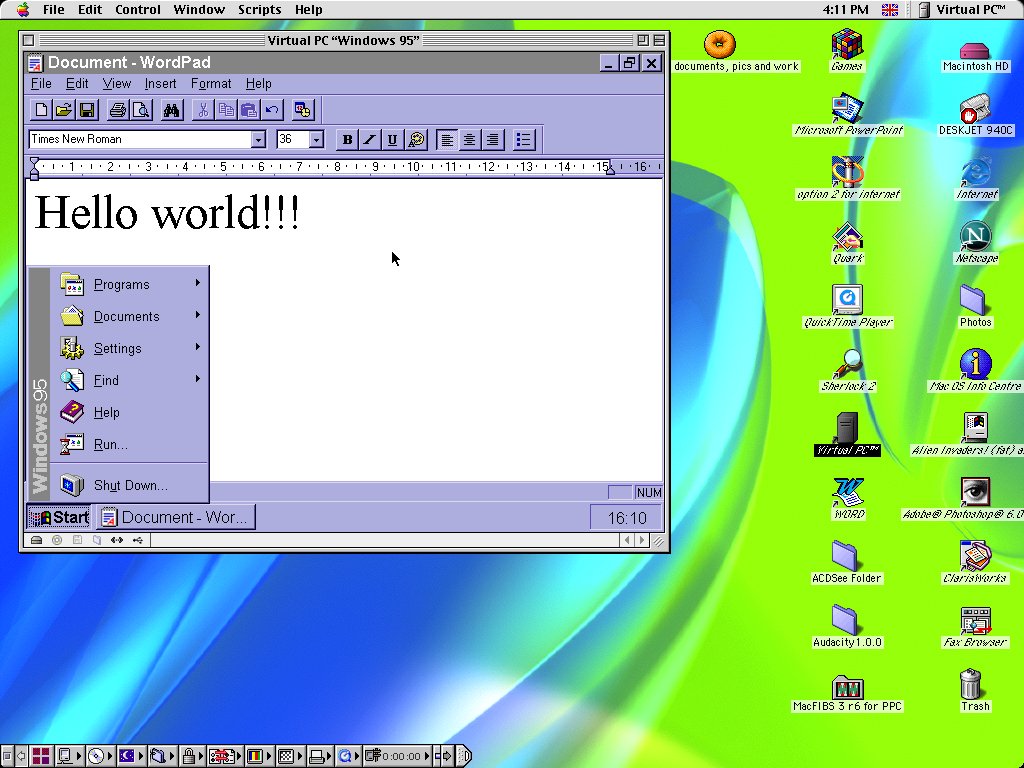Select the Find binoculars icon
Viewport: 1024px width, 768px height.
[170, 111]
